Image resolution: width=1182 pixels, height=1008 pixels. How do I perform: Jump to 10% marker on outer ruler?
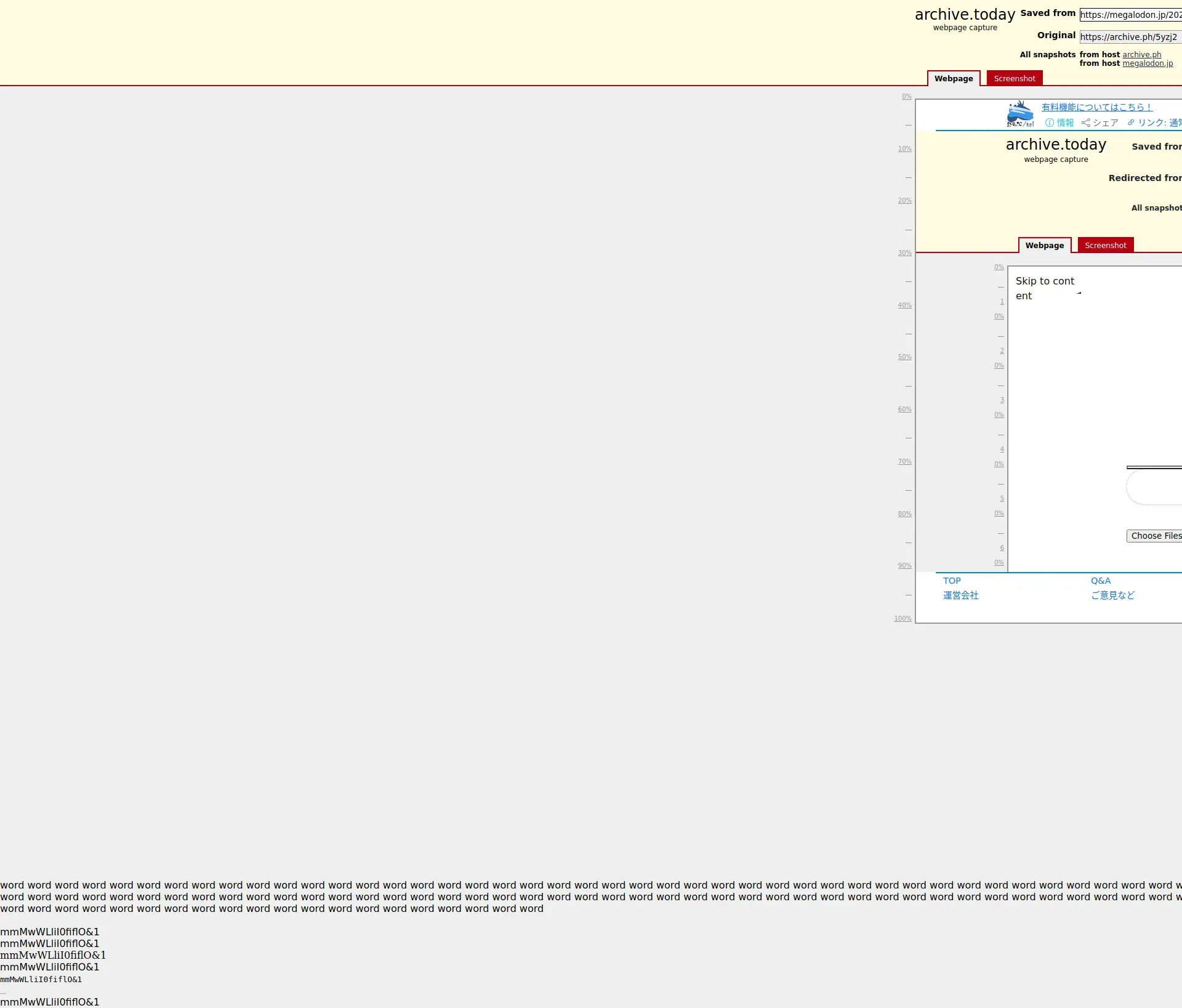click(904, 149)
